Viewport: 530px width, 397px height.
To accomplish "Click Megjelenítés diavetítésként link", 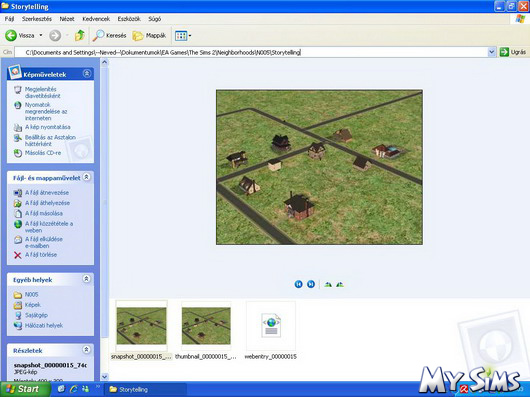I will point(43,92).
